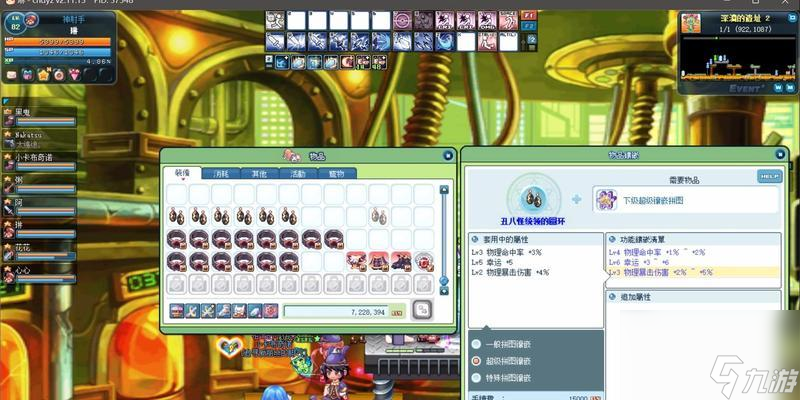Use the blue swirl skill in the second hotbar row
Image resolution: width=800 pixels, height=400 pixels.
pyautogui.click(x=444, y=42)
